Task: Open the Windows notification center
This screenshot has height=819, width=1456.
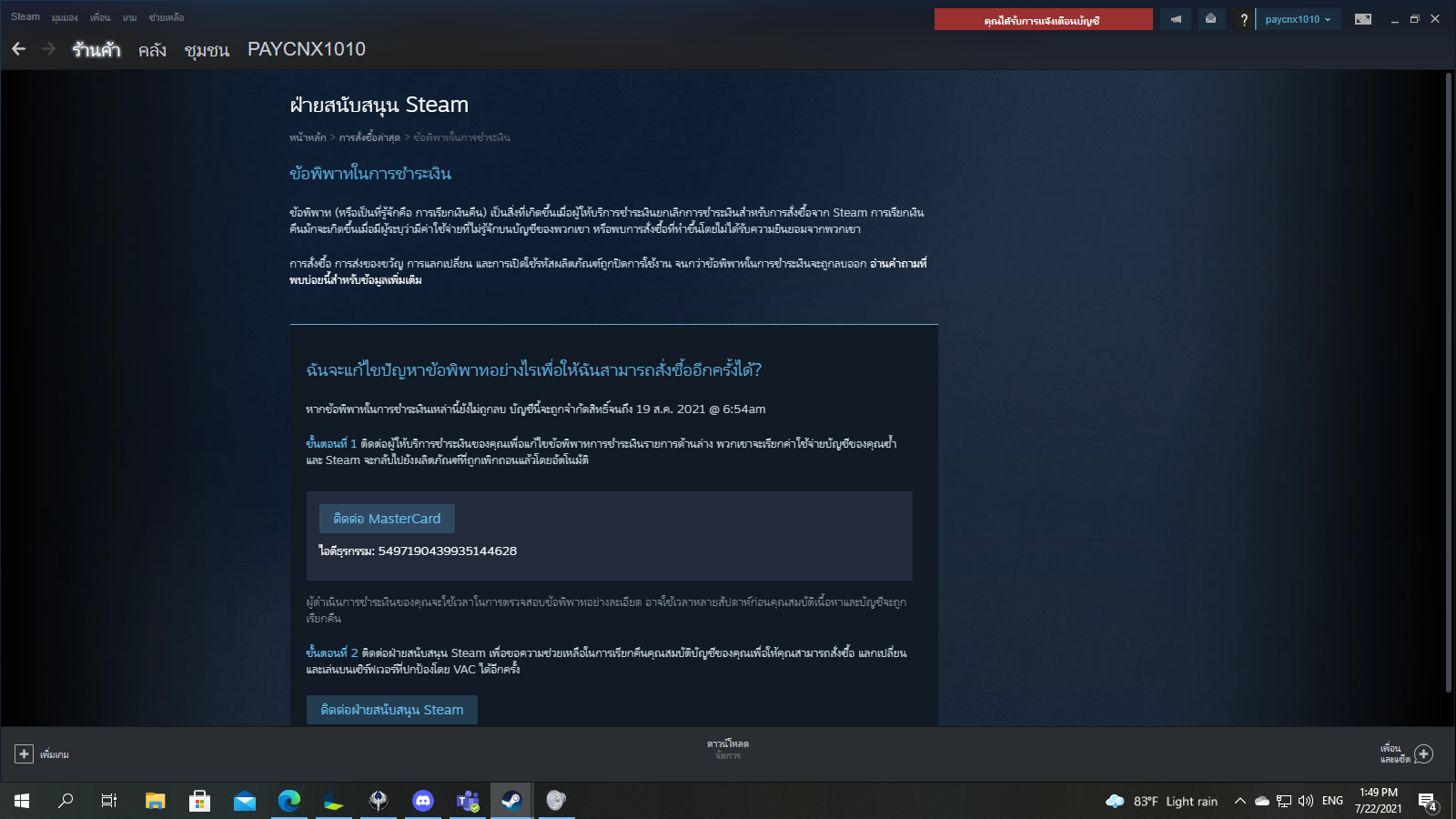Action: (1428, 801)
